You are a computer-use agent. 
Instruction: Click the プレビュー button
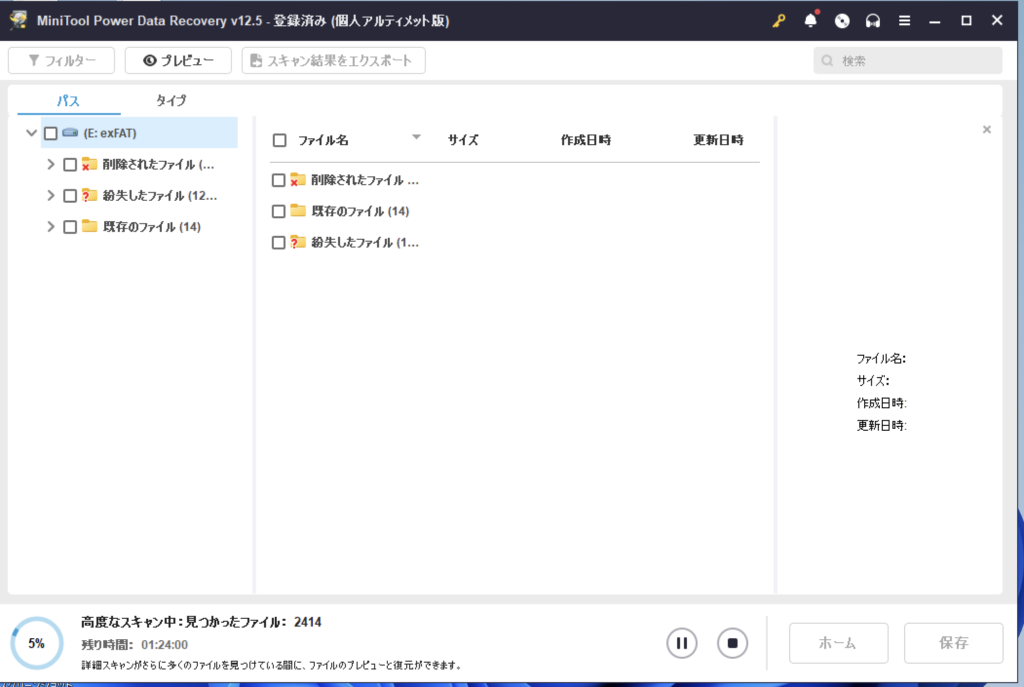(178, 61)
